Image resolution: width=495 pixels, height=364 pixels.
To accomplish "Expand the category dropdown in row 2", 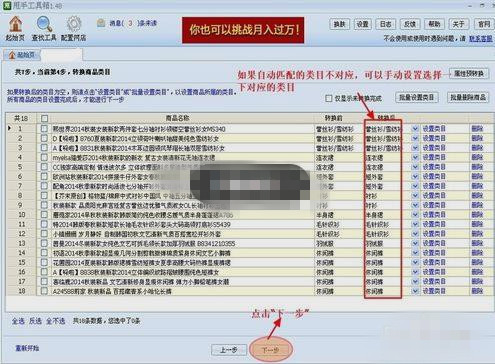I will point(415,138).
